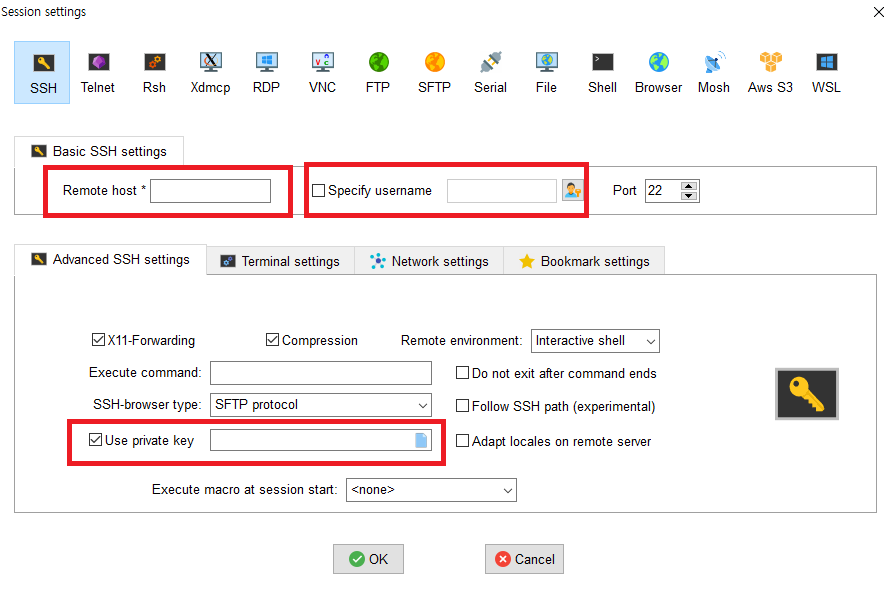Open the Bookmark settings tab
The height and width of the screenshot is (600, 890).
[584, 261]
